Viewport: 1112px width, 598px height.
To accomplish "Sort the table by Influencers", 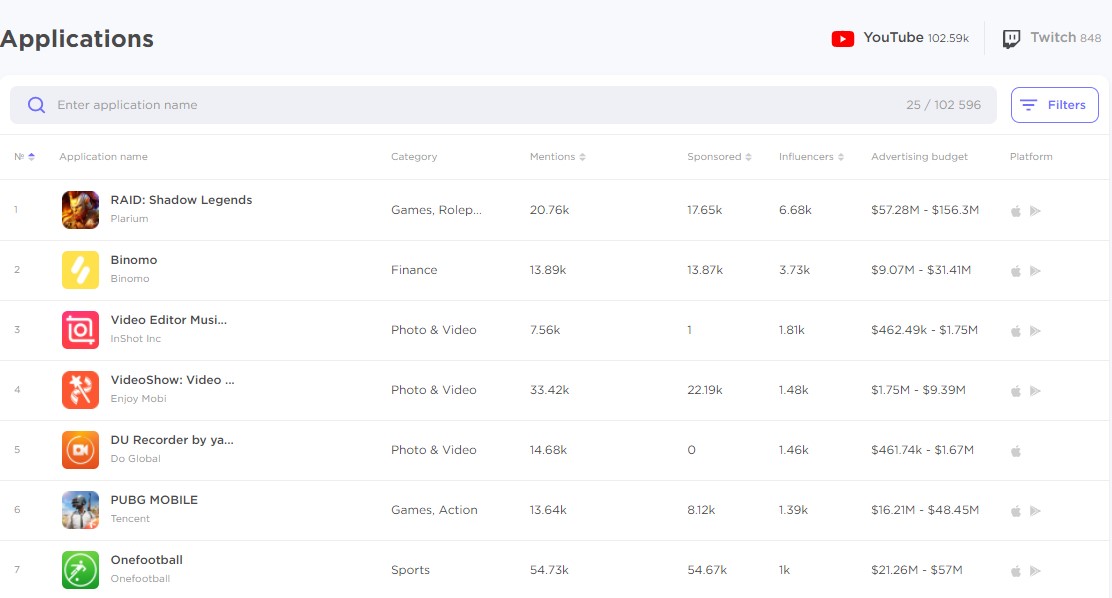I will [811, 157].
